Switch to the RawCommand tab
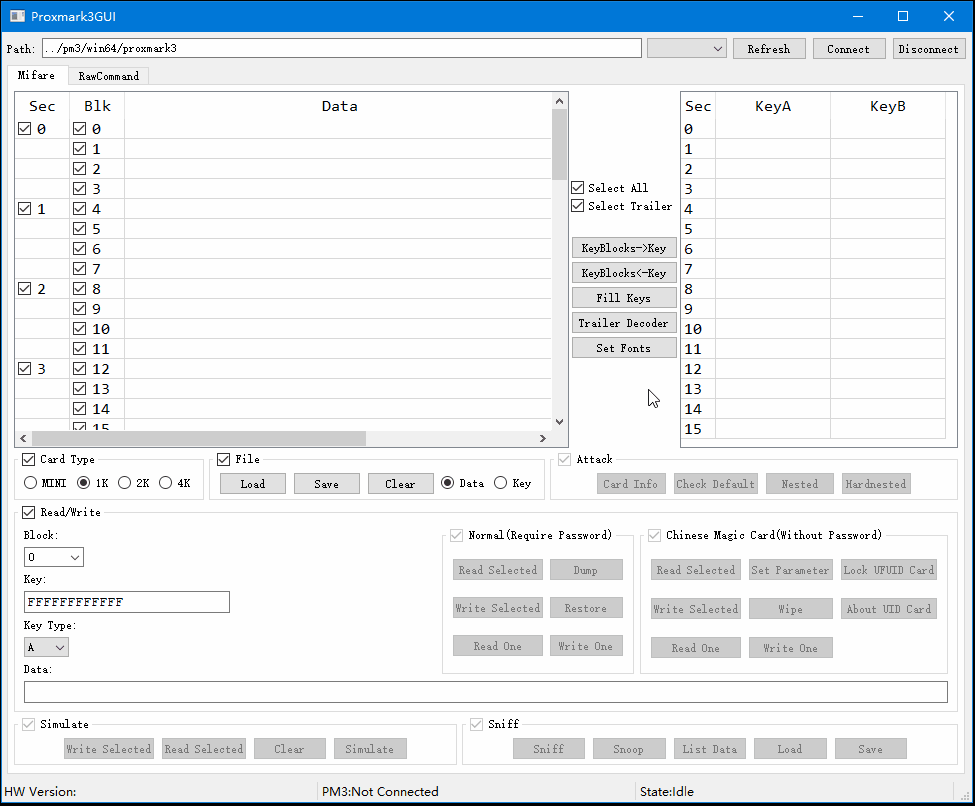Viewport: 975px width, 806px height. [109, 75]
